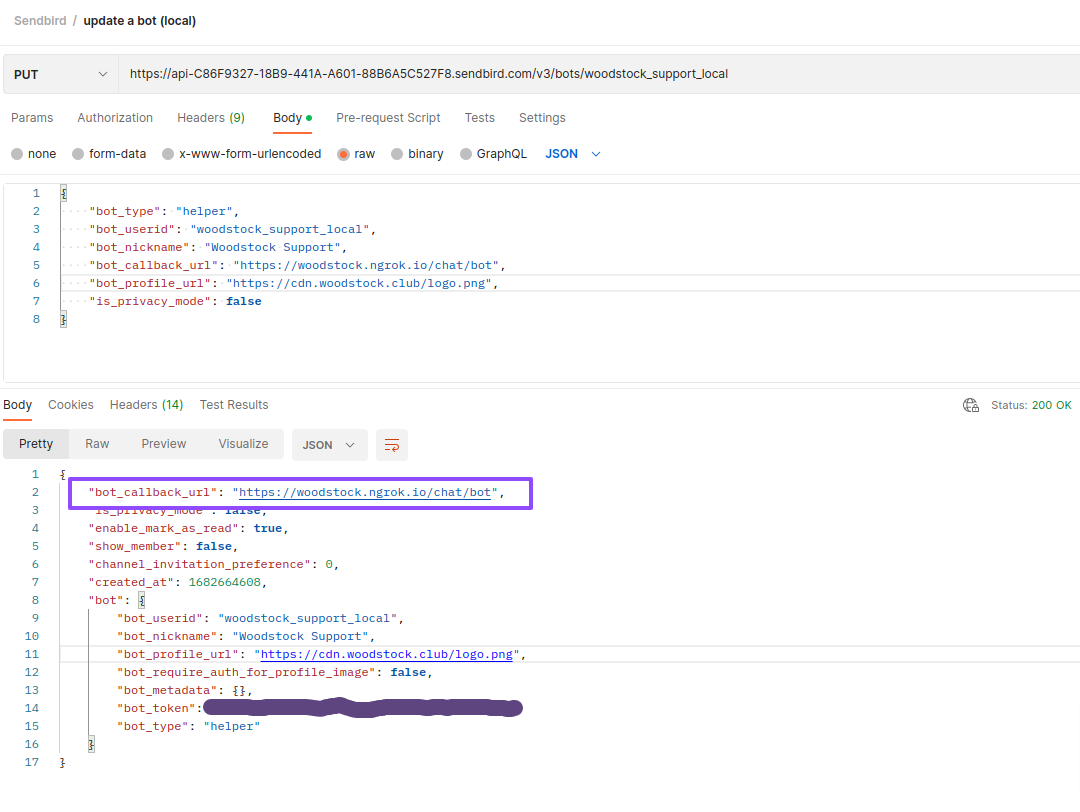Select the binary body radio button
Image resolution: width=1080 pixels, height=812 pixels.
[x=397, y=154]
